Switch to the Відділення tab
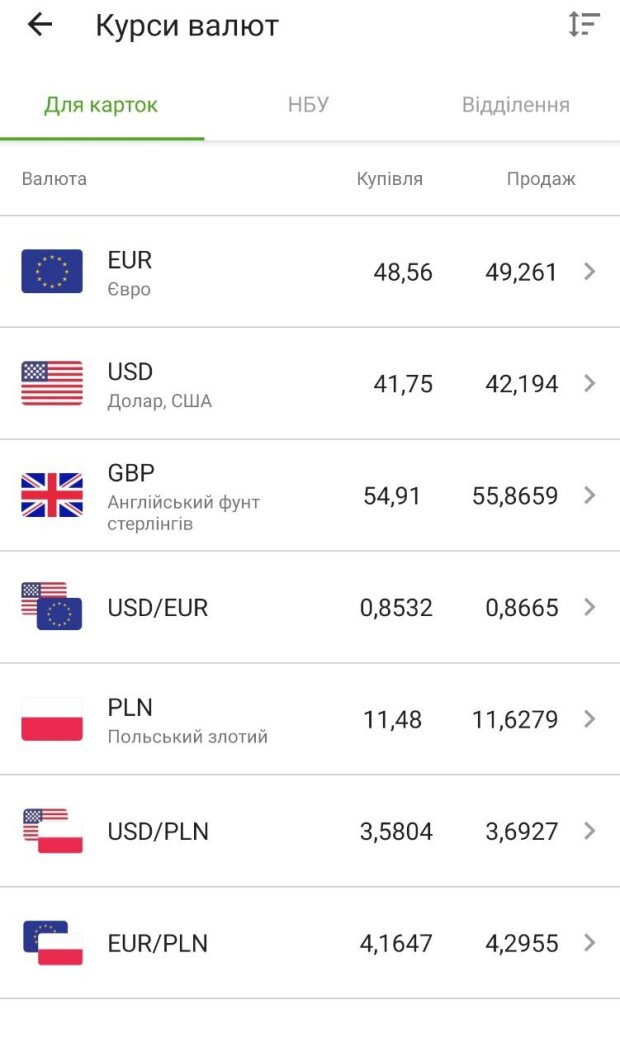This screenshot has width=620, height=1057. click(x=515, y=105)
